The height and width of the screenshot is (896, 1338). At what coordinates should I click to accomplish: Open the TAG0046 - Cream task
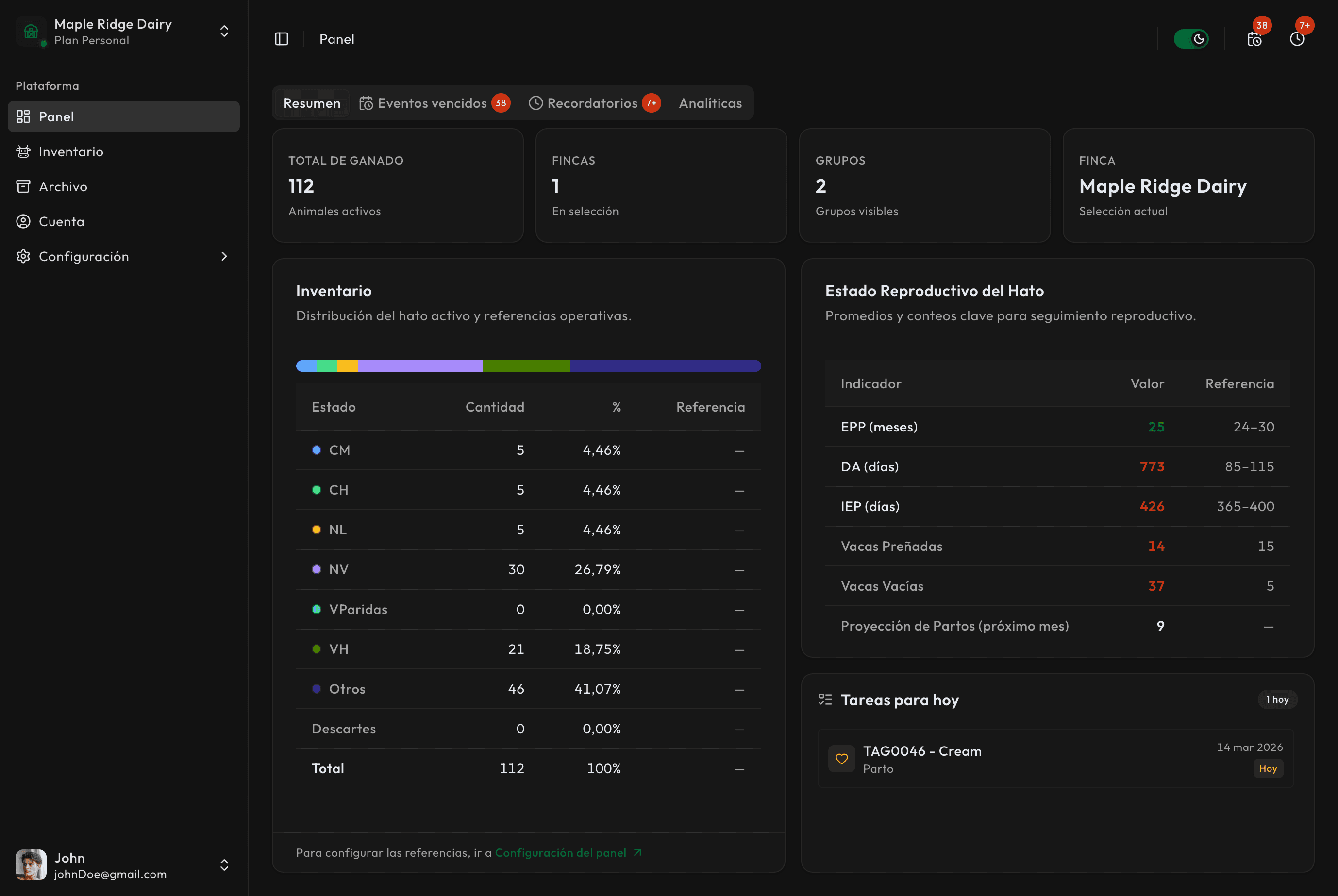pos(922,751)
